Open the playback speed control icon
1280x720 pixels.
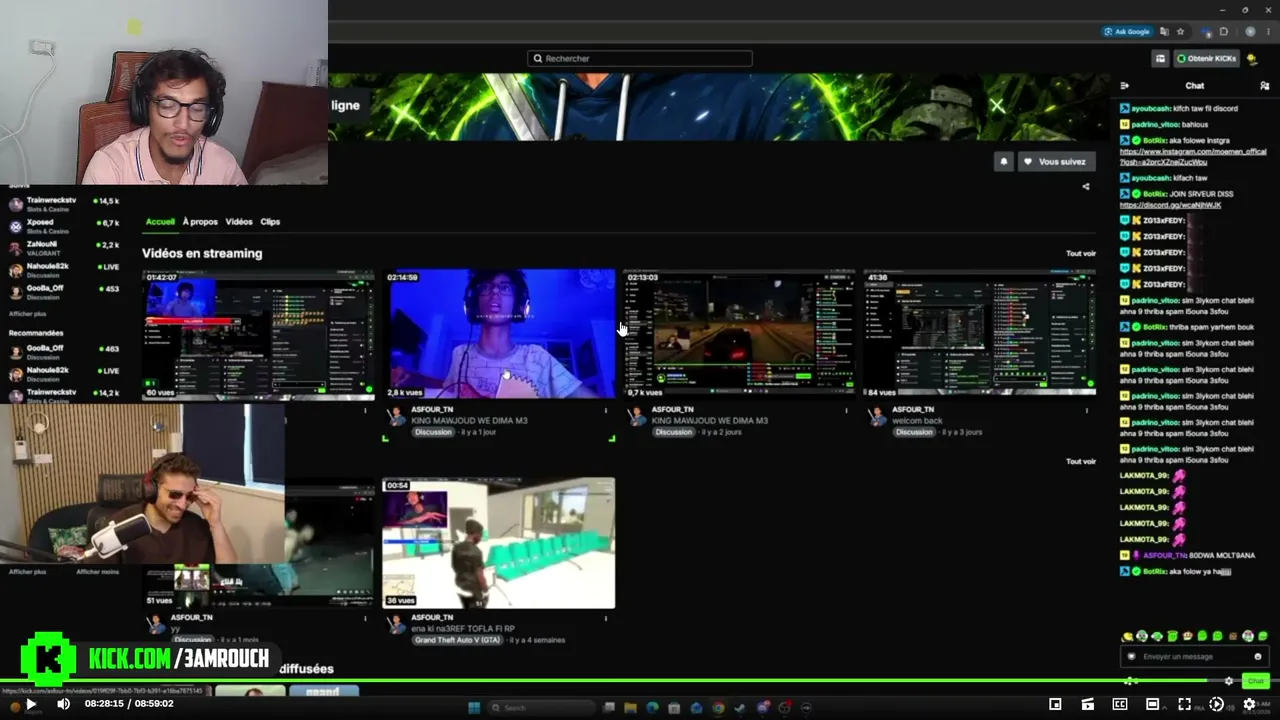(1216, 704)
